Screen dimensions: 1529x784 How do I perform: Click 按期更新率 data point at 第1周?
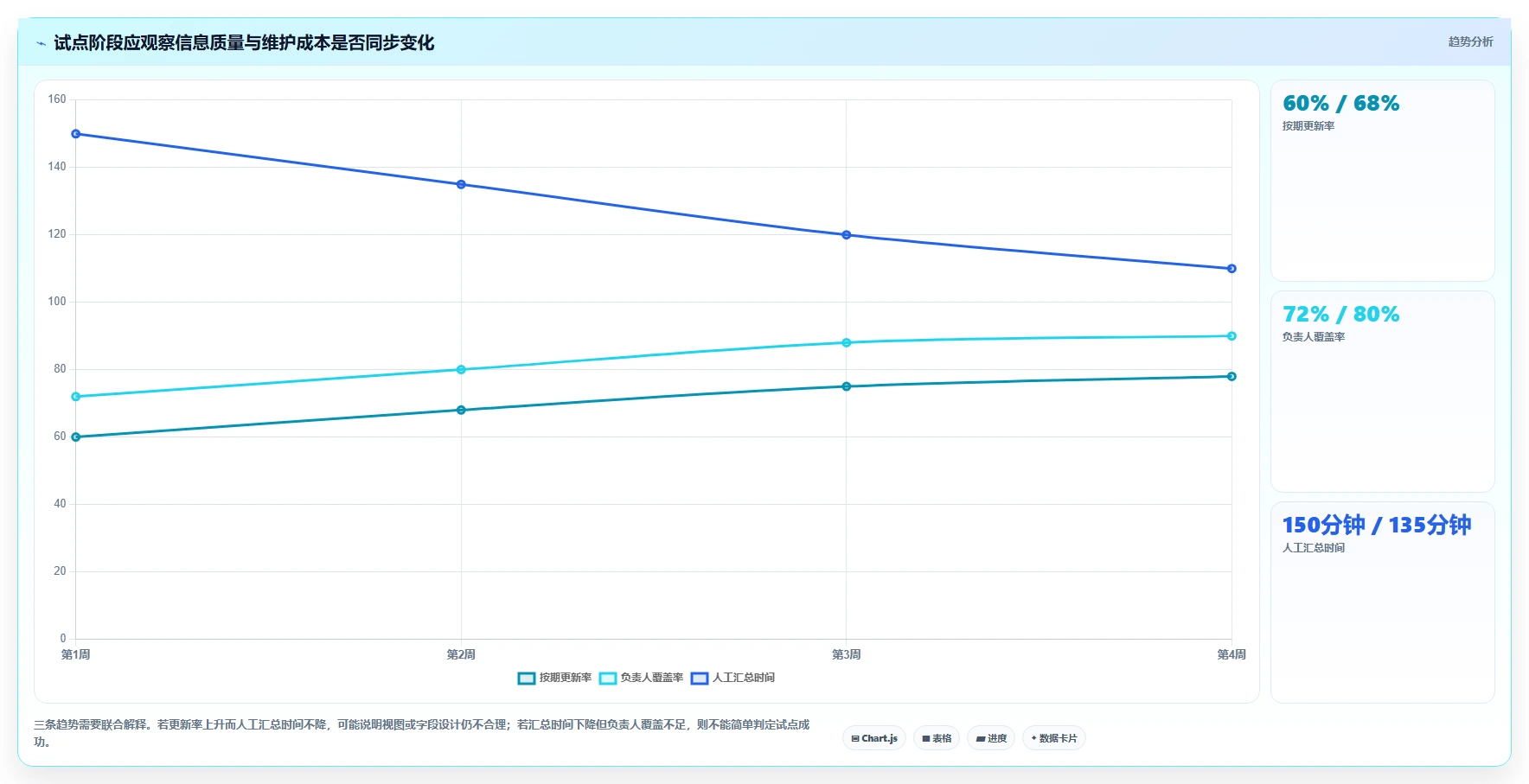coord(76,437)
